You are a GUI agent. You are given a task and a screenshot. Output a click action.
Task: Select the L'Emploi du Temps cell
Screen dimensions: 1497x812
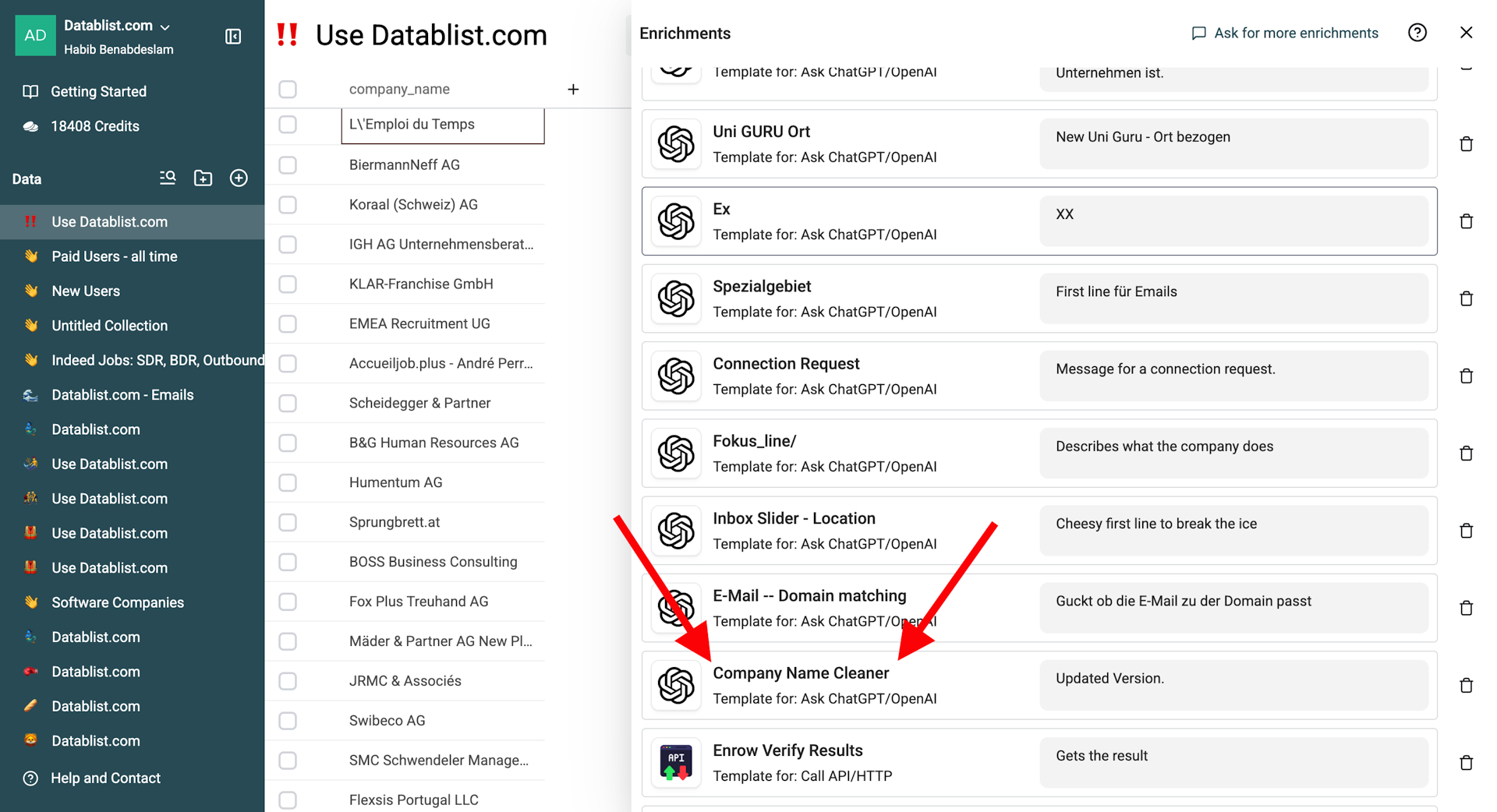click(x=443, y=125)
